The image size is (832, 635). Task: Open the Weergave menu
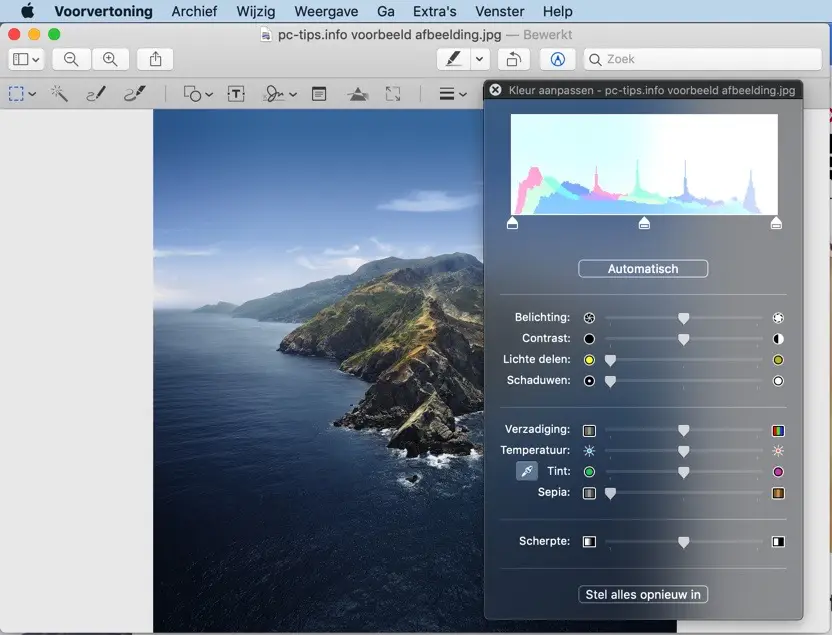326,11
